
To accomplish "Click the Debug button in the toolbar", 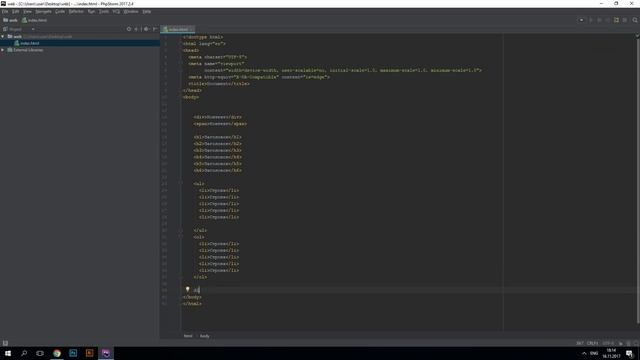I will click(x=599, y=20).
